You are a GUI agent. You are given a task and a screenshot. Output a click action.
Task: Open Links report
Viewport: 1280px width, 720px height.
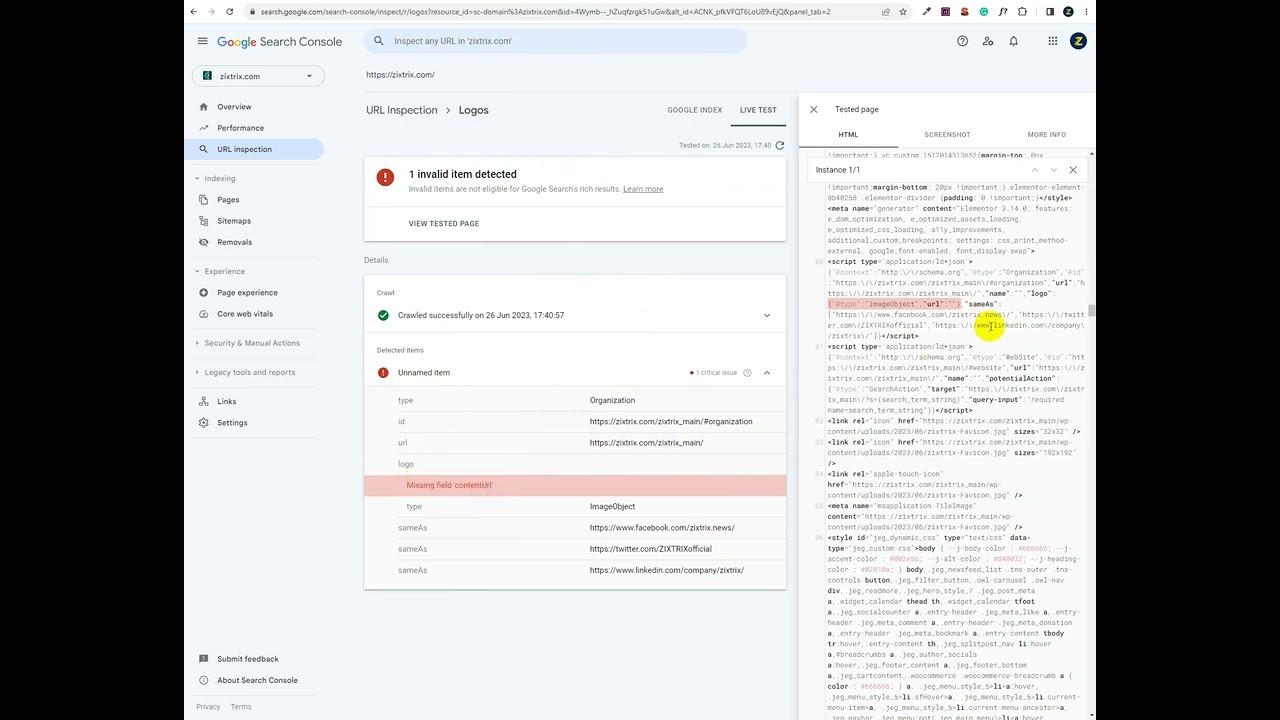click(x=227, y=402)
